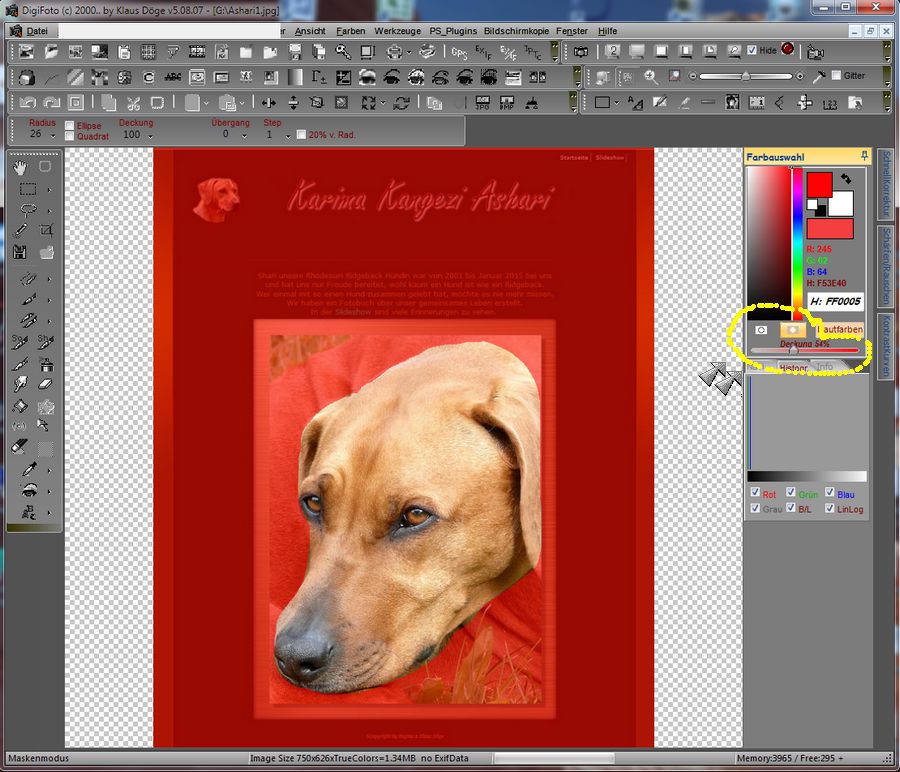Expand the Deckung value dropdown
This screenshot has width=900, height=772.
point(151,135)
